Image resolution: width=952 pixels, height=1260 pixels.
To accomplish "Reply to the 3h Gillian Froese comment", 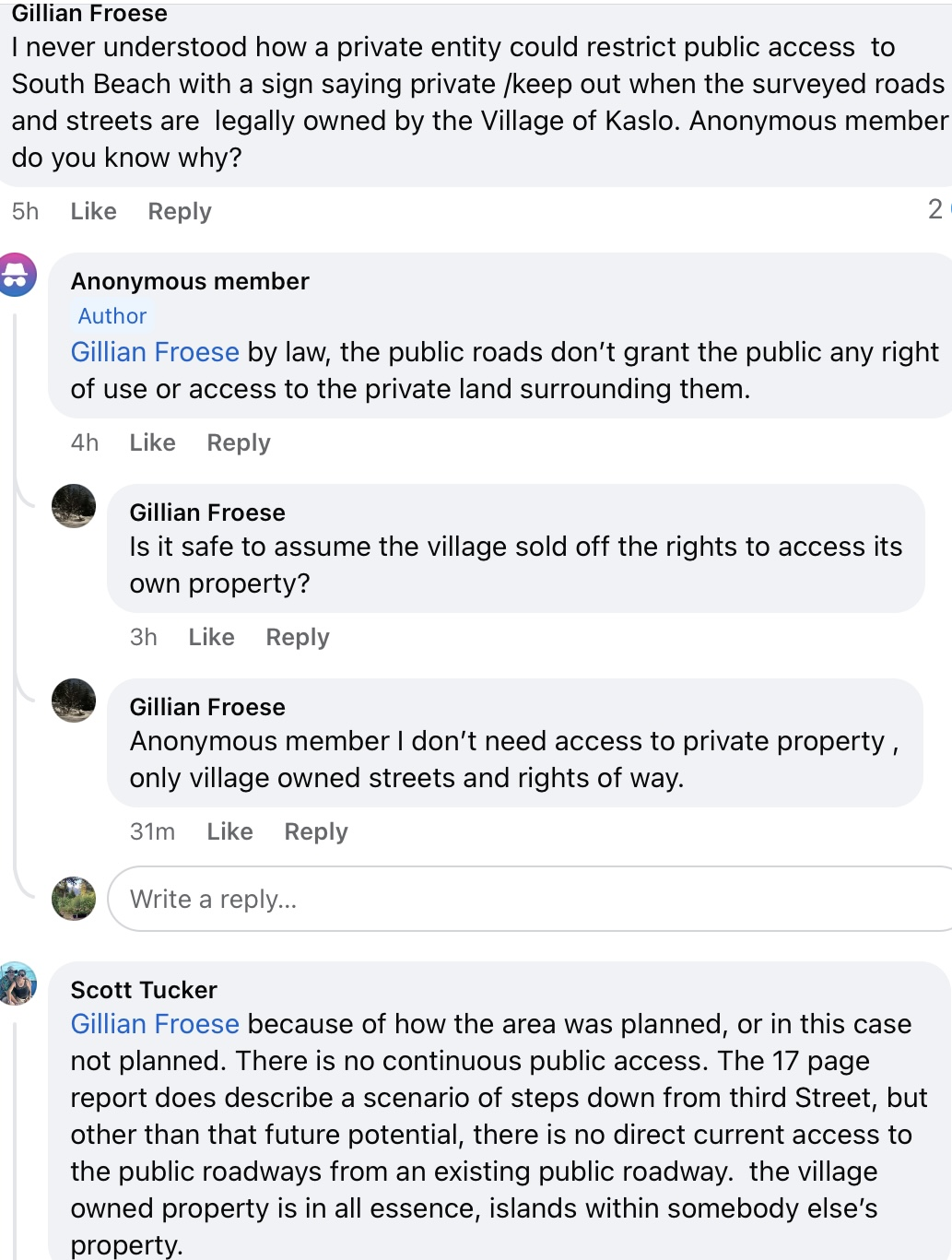I will coord(298,637).
